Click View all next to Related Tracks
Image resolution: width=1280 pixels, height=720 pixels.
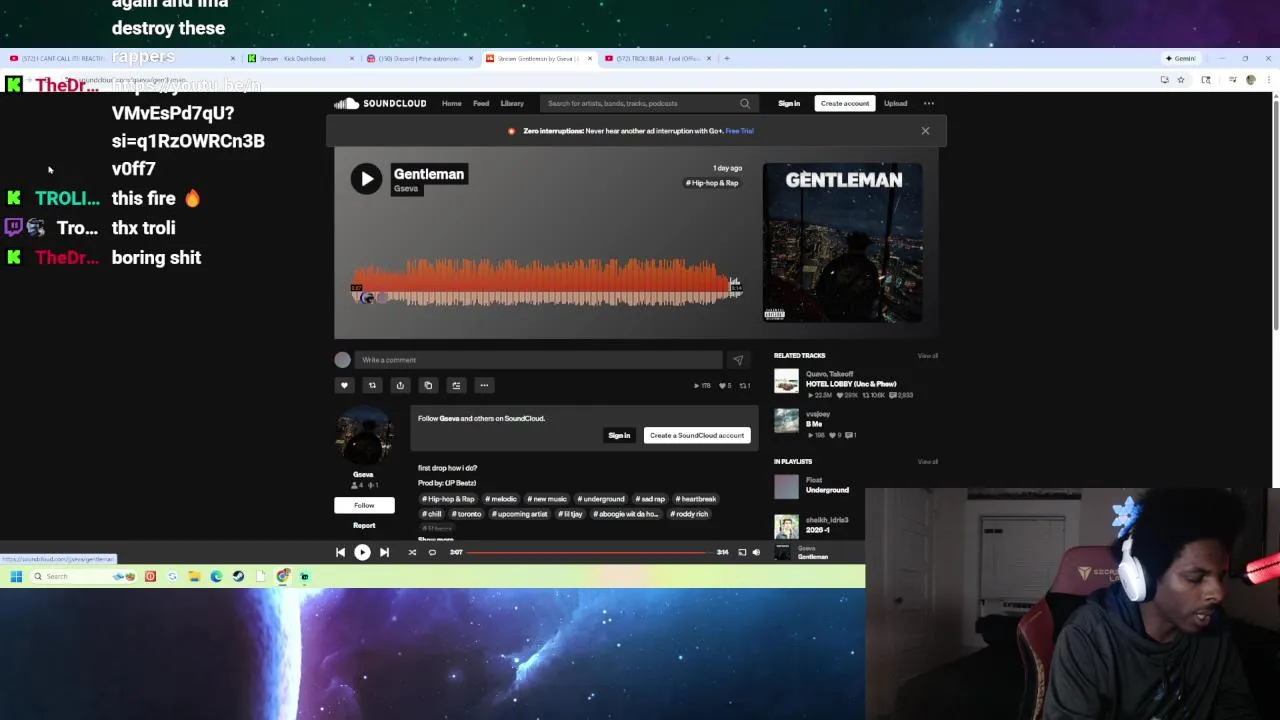click(x=928, y=356)
